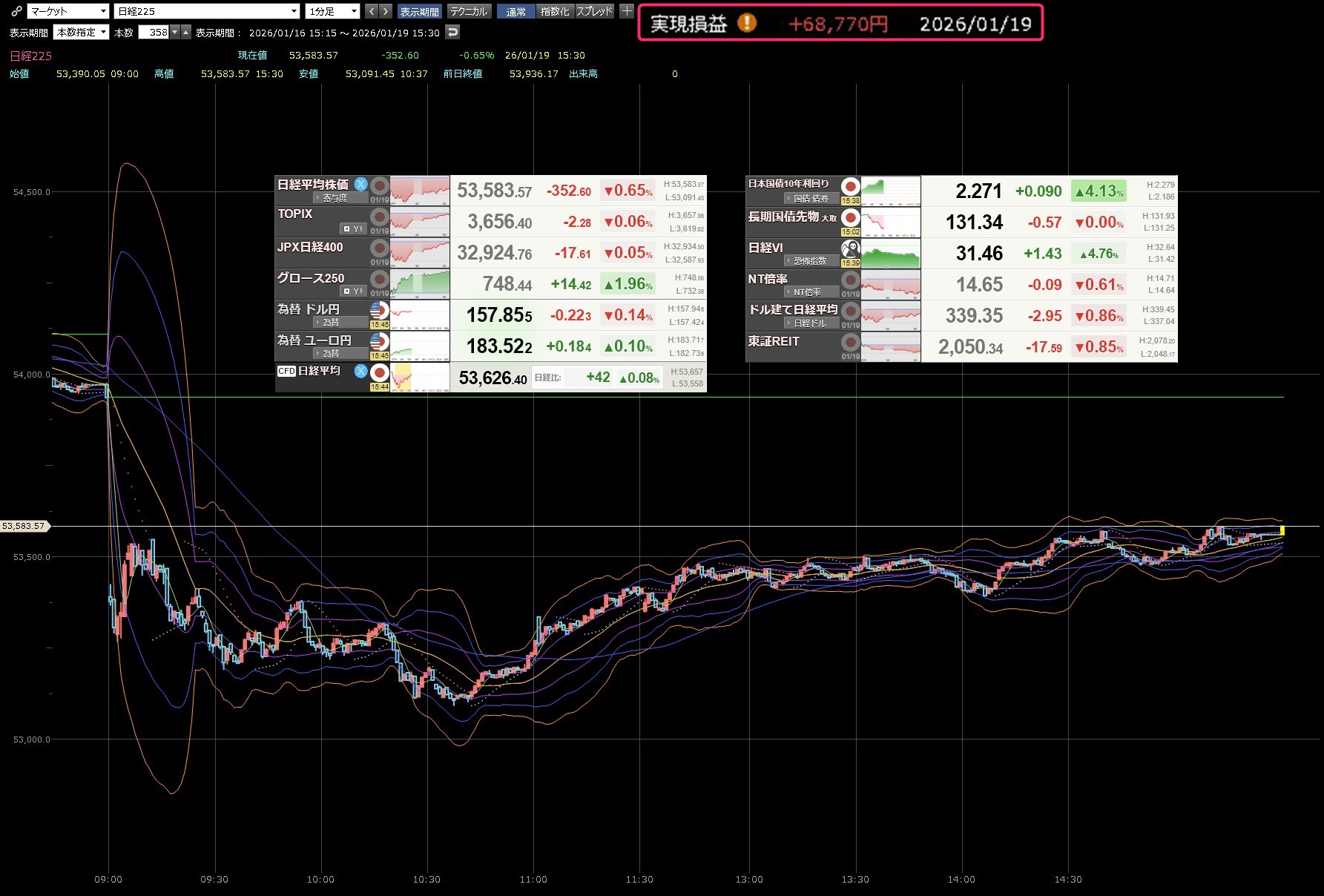This screenshot has width=1324, height=896.
Task: Click the グロース250 mini chart thumbnail
Action: (420, 283)
